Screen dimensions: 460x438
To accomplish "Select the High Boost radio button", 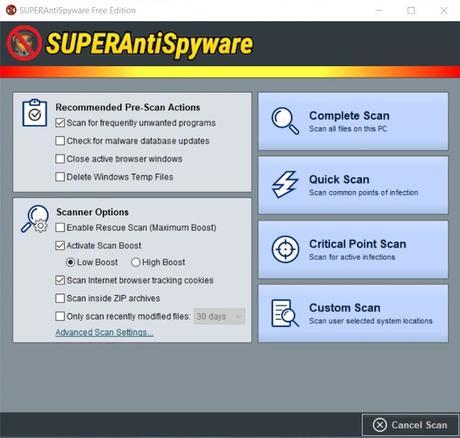I will pyautogui.click(x=135, y=262).
